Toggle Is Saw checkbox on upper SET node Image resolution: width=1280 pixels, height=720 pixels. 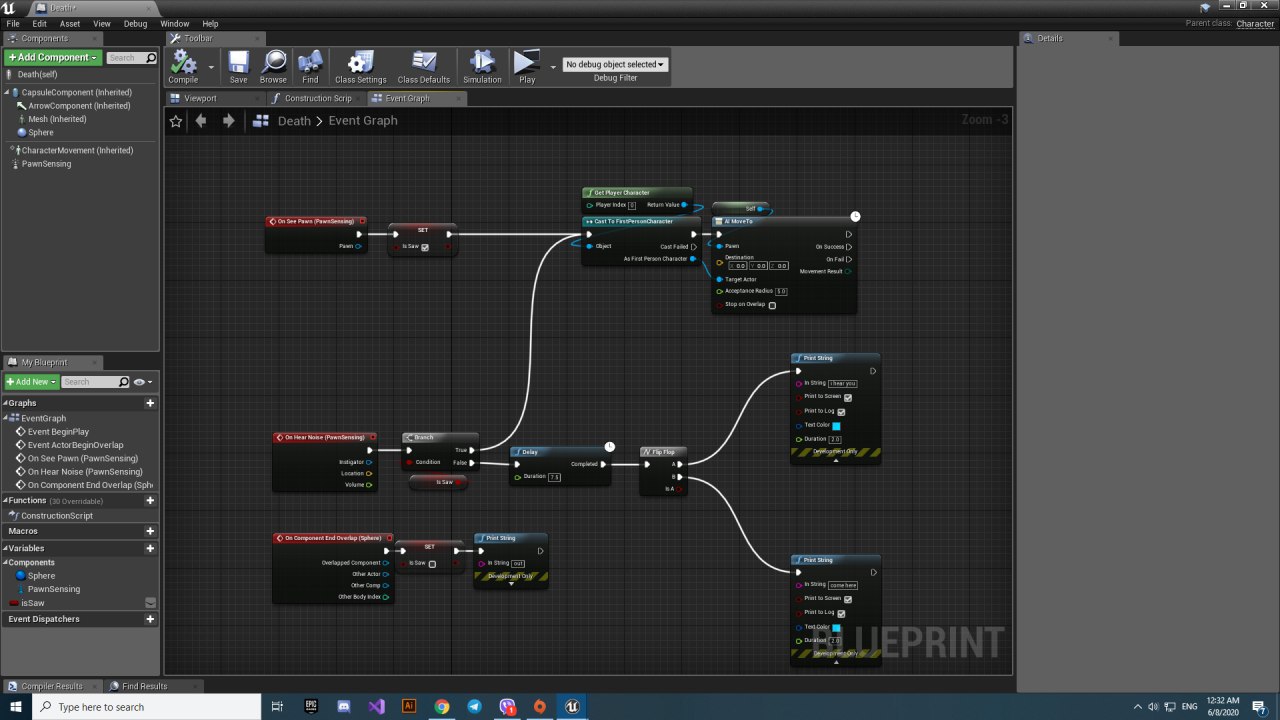coord(425,247)
